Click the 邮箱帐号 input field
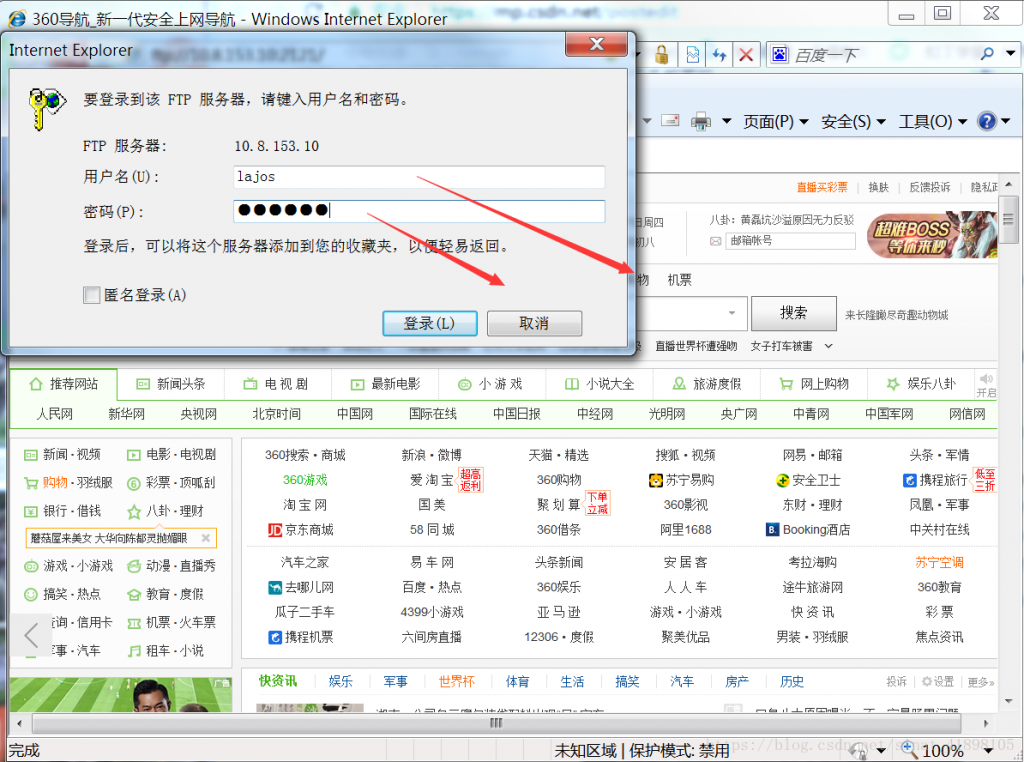Screen dimensions: 1024x762 click(790, 241)
